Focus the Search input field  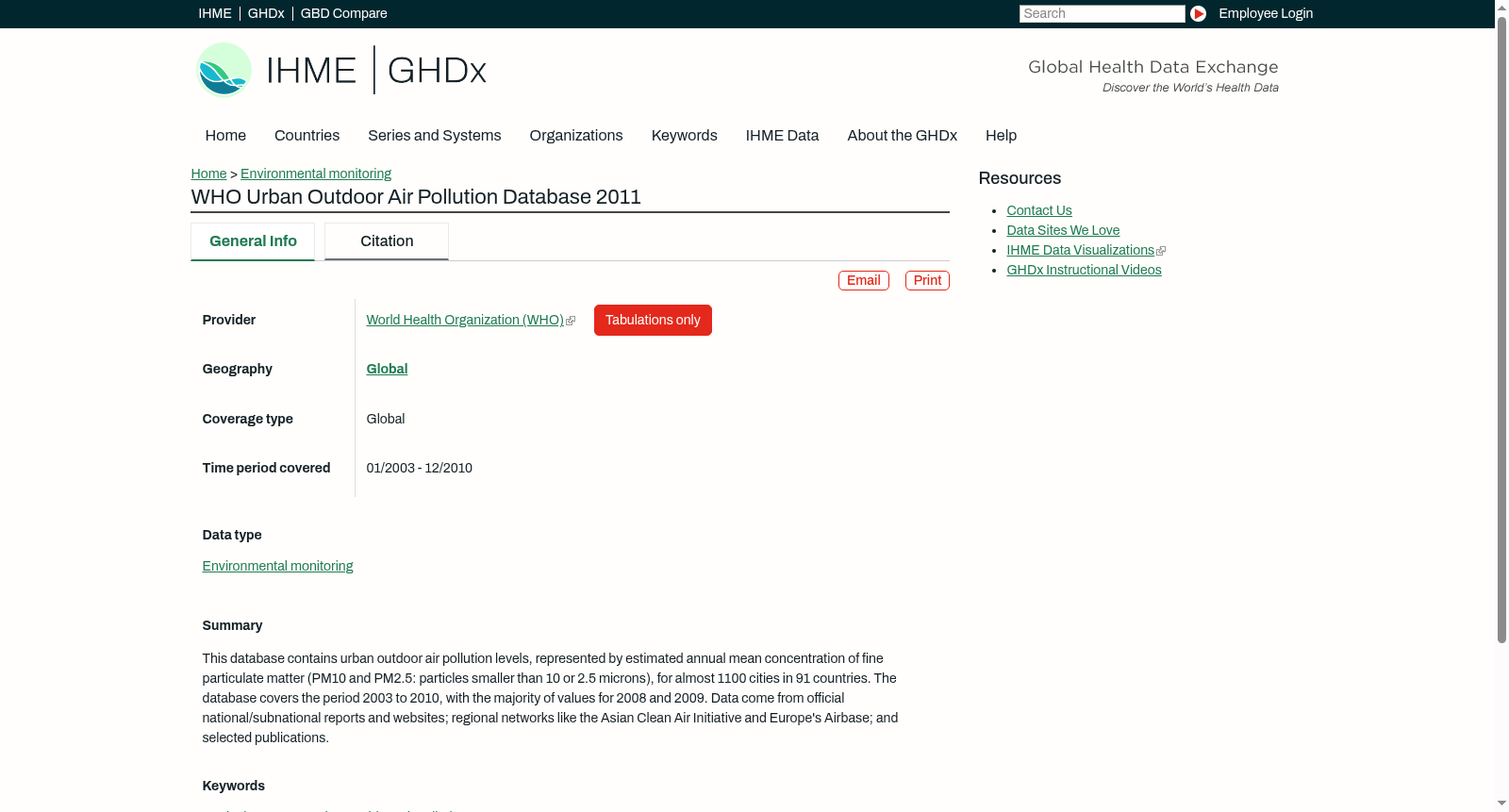click(x=1102, y=13)
